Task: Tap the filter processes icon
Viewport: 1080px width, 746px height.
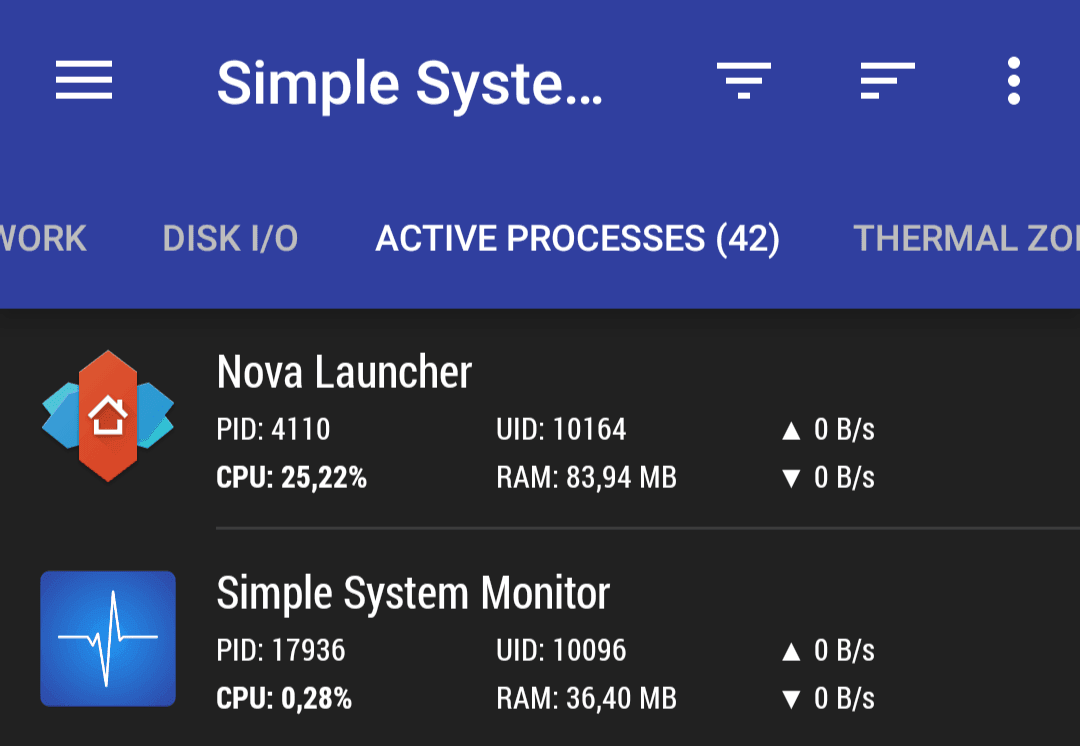Action: (x=744, y=81)
